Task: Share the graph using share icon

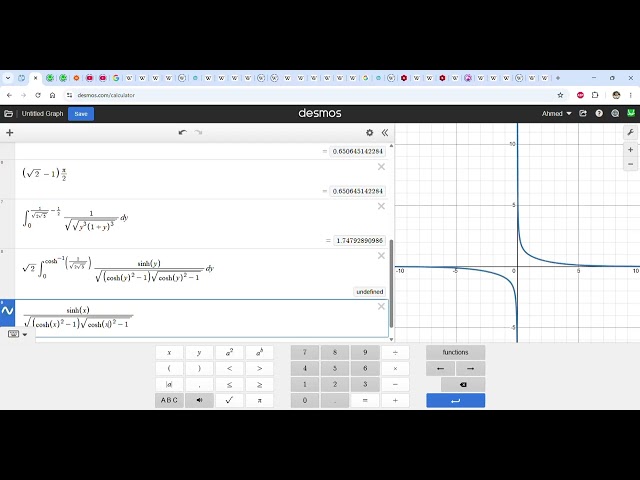Action: pos(583,114)
